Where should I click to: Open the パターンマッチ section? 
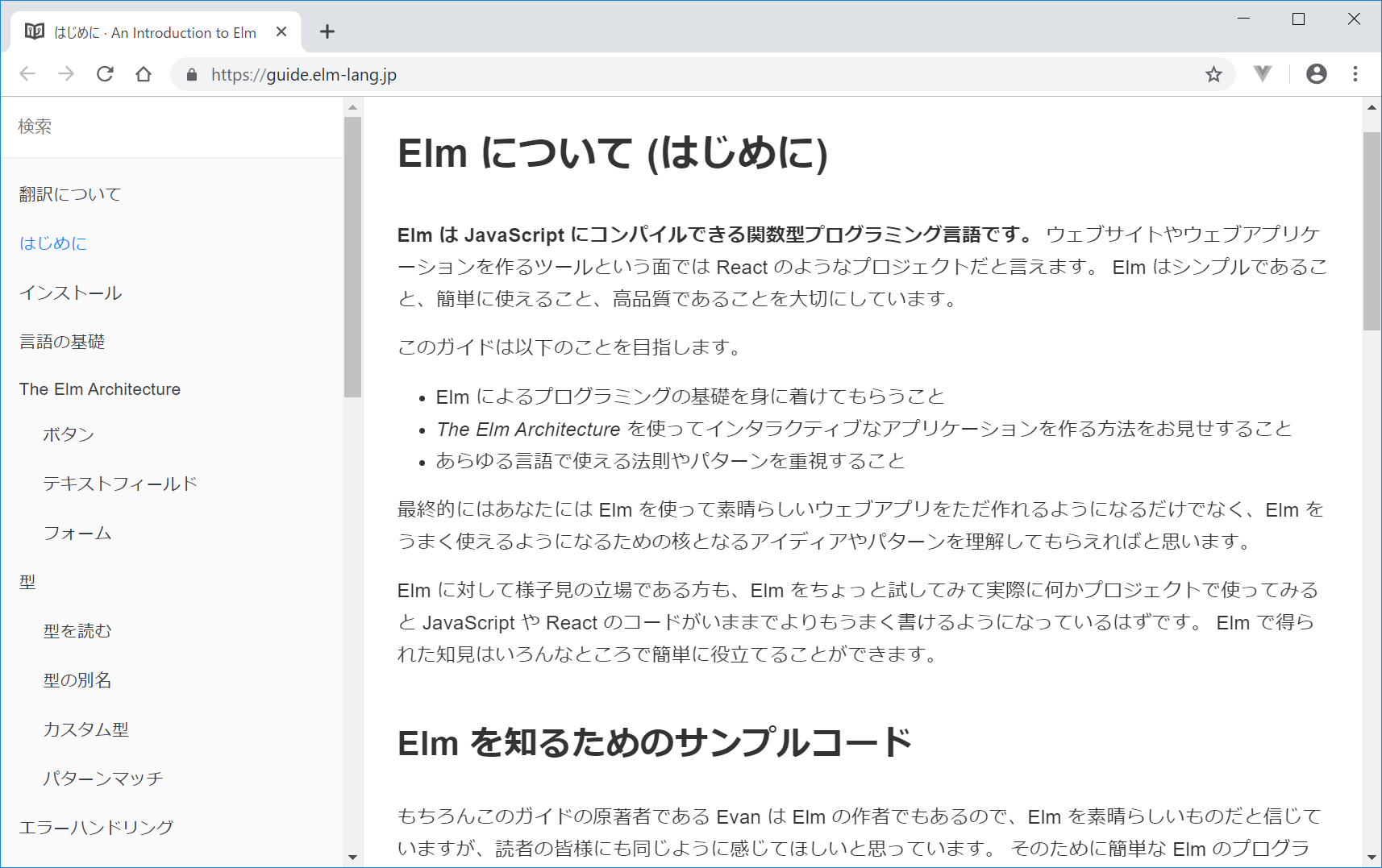[103, 779]
